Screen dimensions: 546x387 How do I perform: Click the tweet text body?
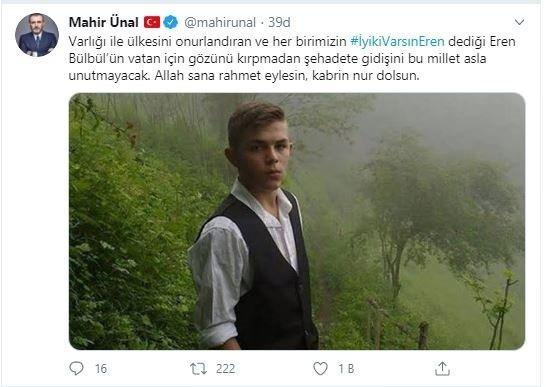[292, 58]
